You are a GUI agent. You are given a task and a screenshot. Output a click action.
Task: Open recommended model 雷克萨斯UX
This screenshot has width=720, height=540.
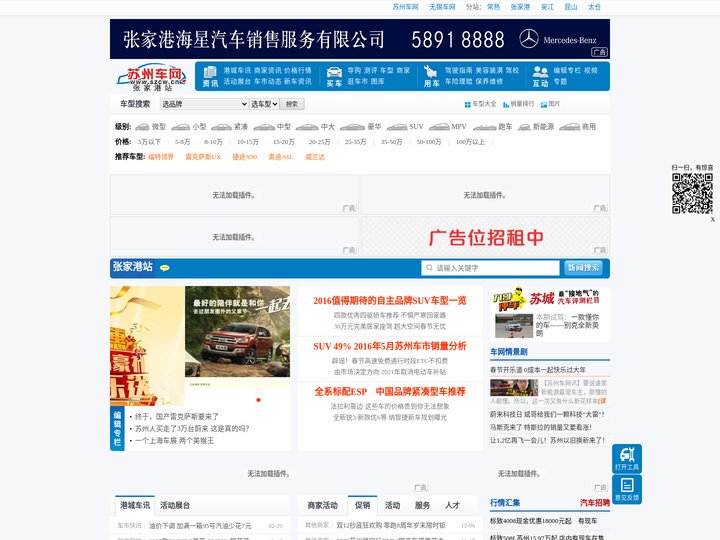[203, 157]
